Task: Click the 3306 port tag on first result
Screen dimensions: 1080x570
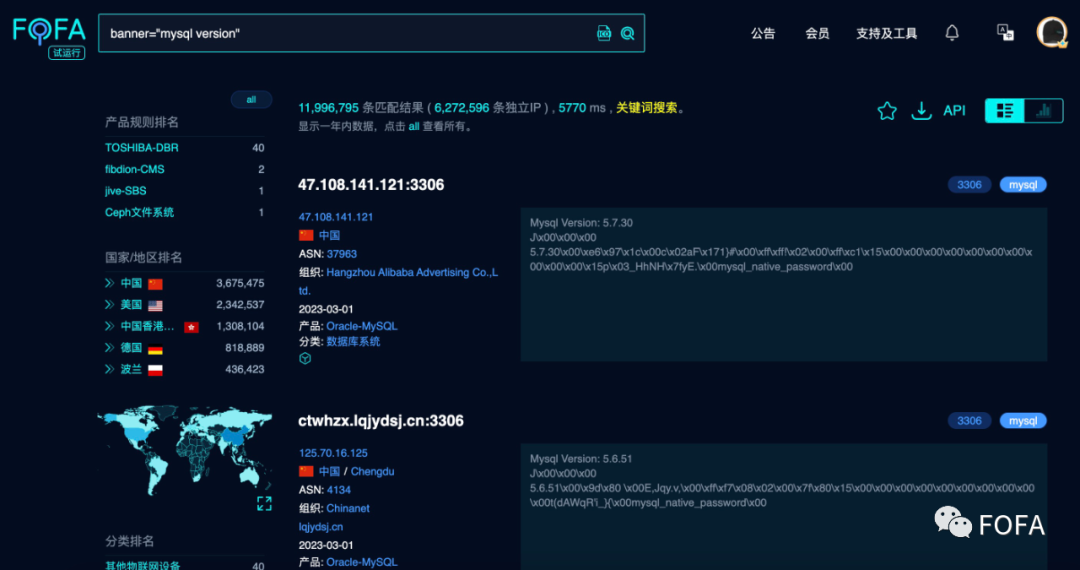Action: pyautogui.click(x=969, y=184)
